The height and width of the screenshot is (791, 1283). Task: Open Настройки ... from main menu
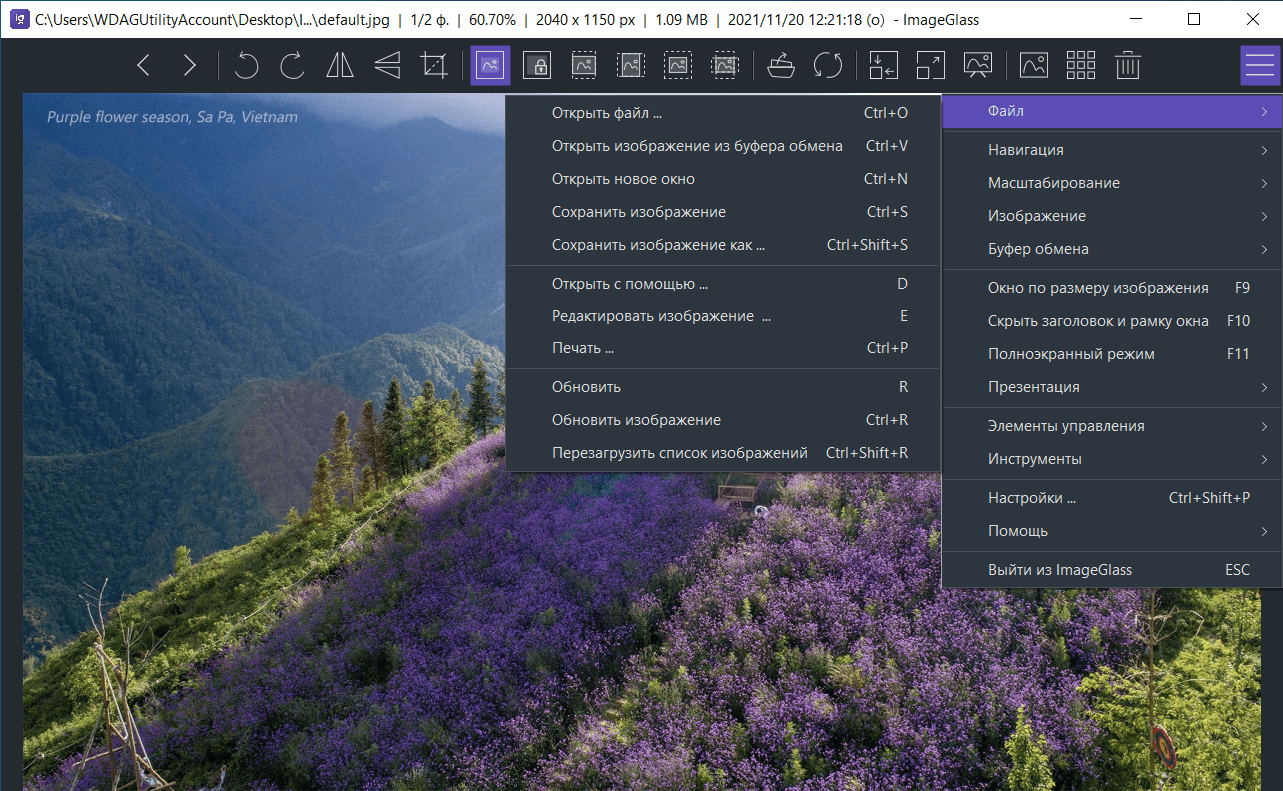(x=1112, y=498)
